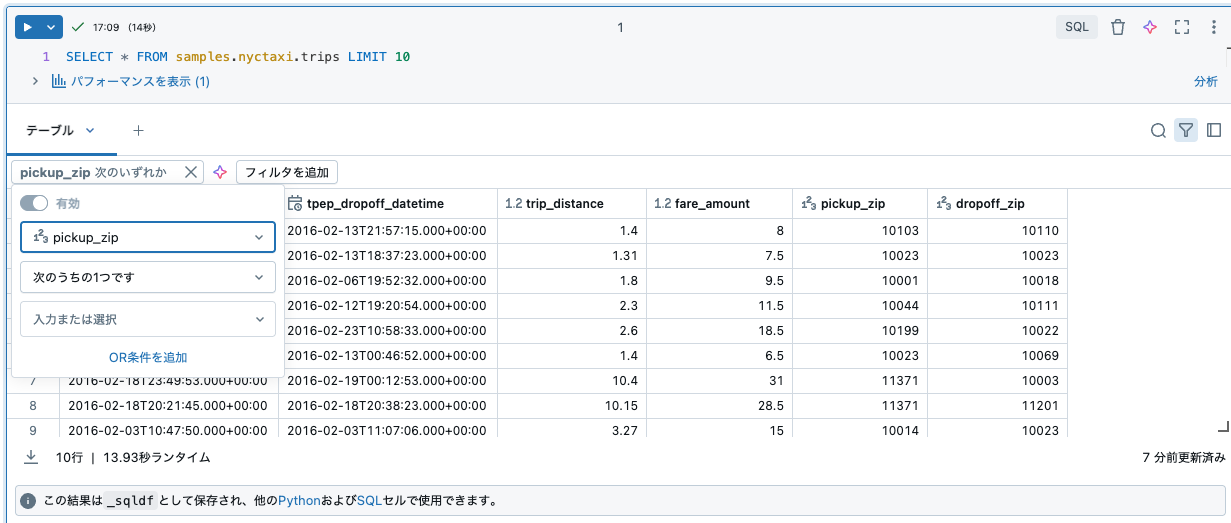Select trip_distance cell 10.15
The width and height of the screenshot is (1231, 523).
572,405
